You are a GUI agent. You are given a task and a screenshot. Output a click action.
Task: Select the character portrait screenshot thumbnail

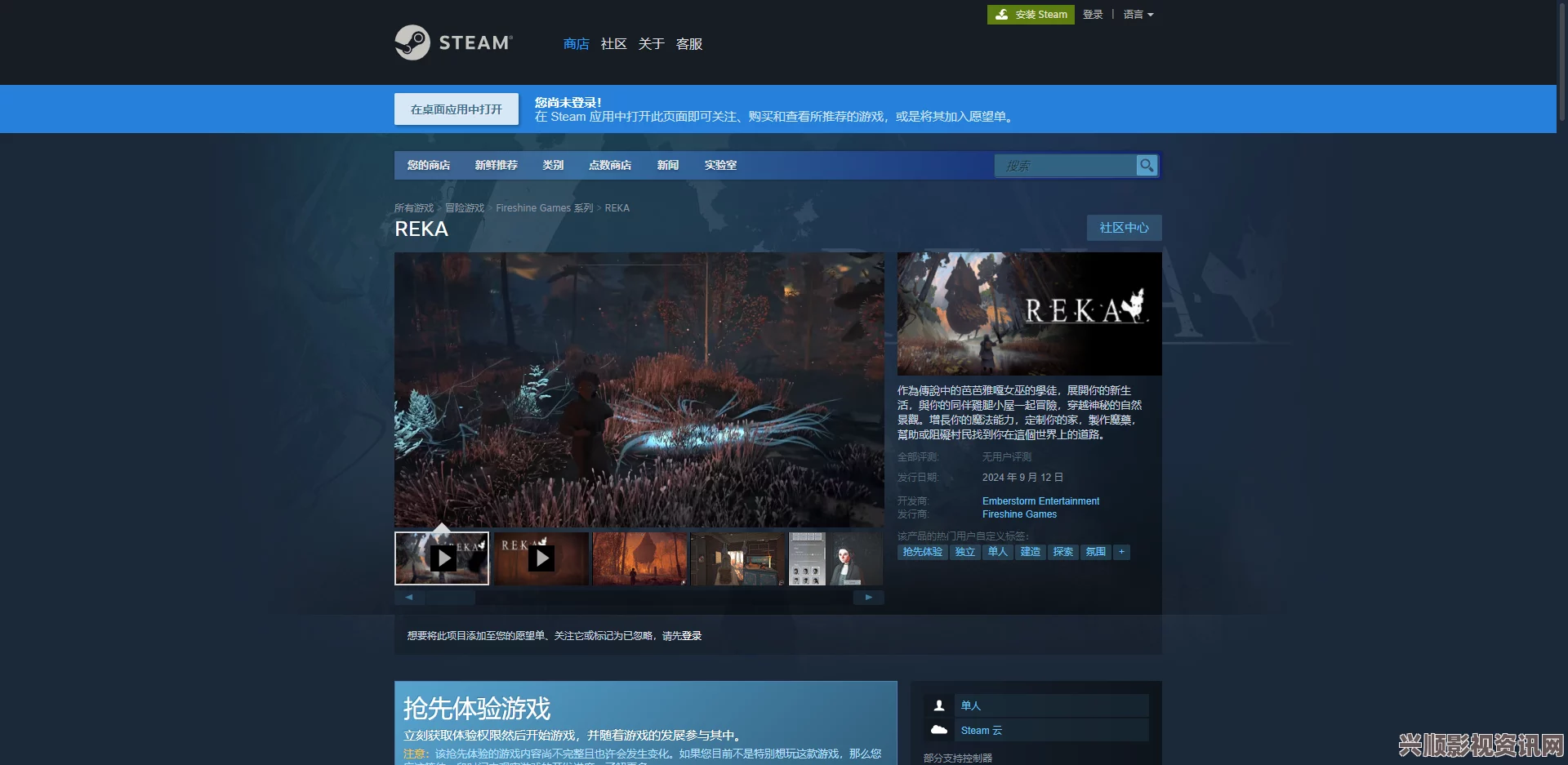(x=836, y=558)
